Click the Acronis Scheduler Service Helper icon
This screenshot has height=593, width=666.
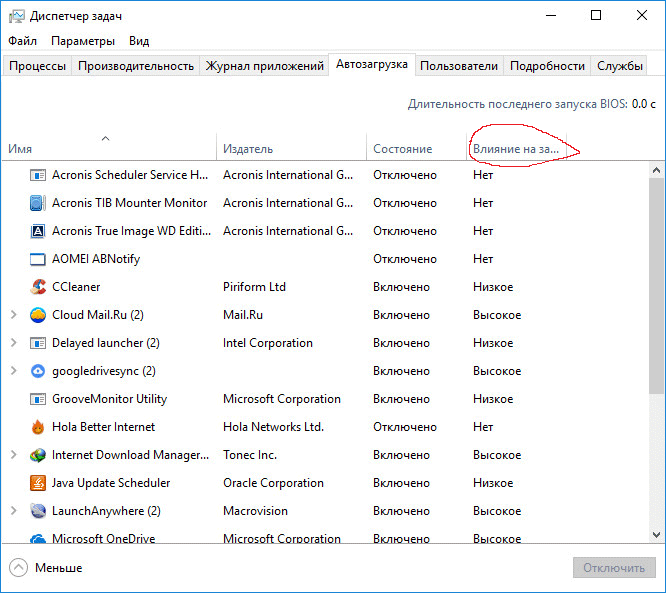coord(38,175)
